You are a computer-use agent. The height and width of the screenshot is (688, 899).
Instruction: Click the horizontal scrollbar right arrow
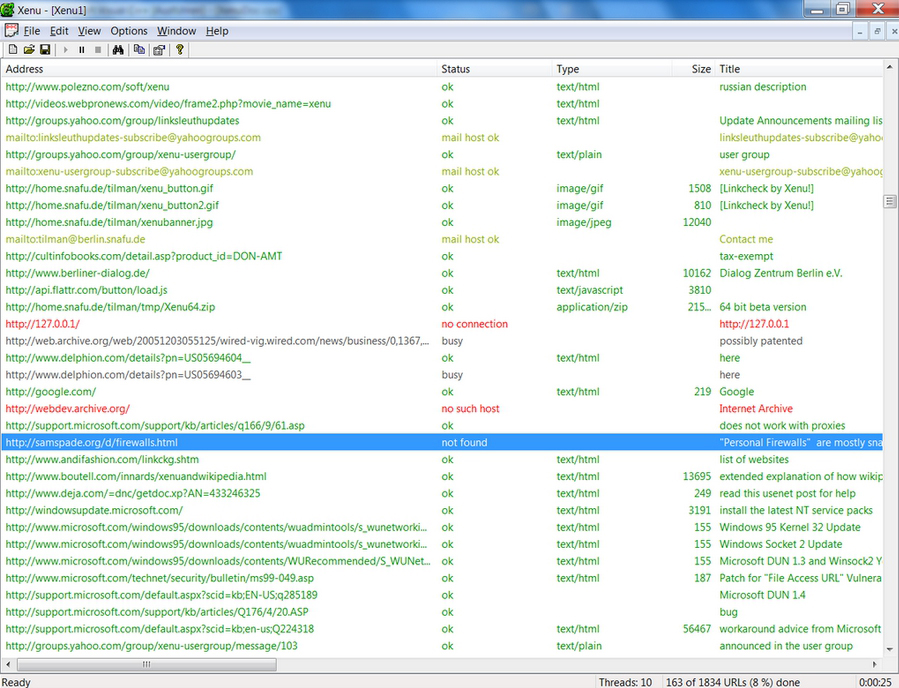point(875,664)
